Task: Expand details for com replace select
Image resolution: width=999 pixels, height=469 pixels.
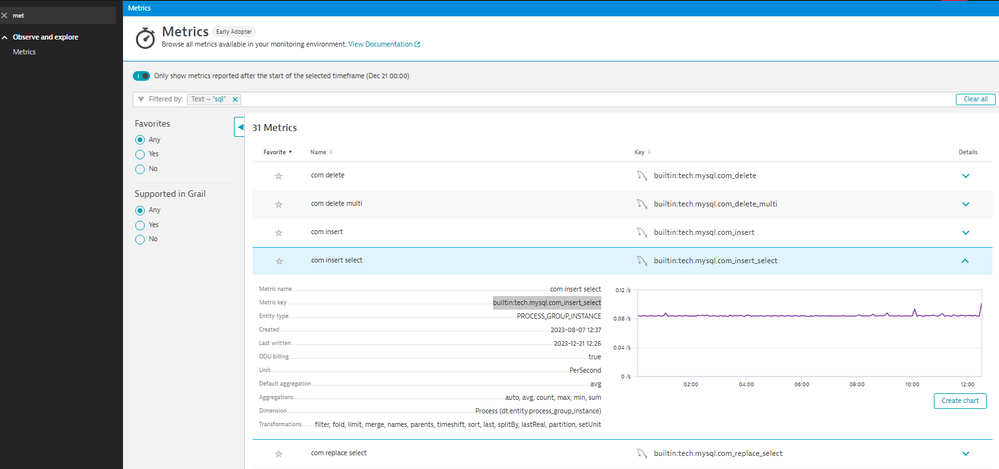Action: click(965, 454)
